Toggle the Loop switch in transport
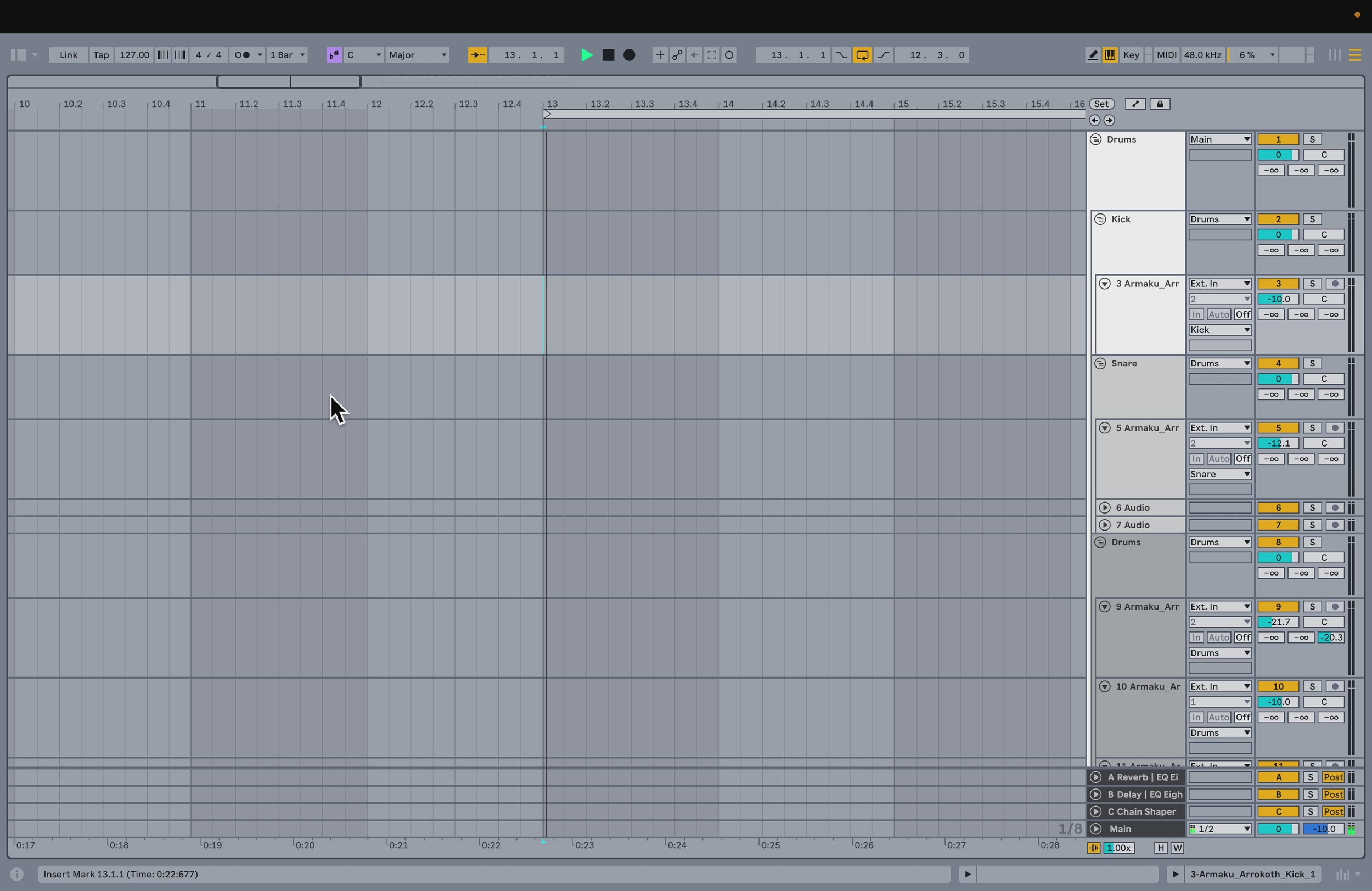 tap(862, 55)
